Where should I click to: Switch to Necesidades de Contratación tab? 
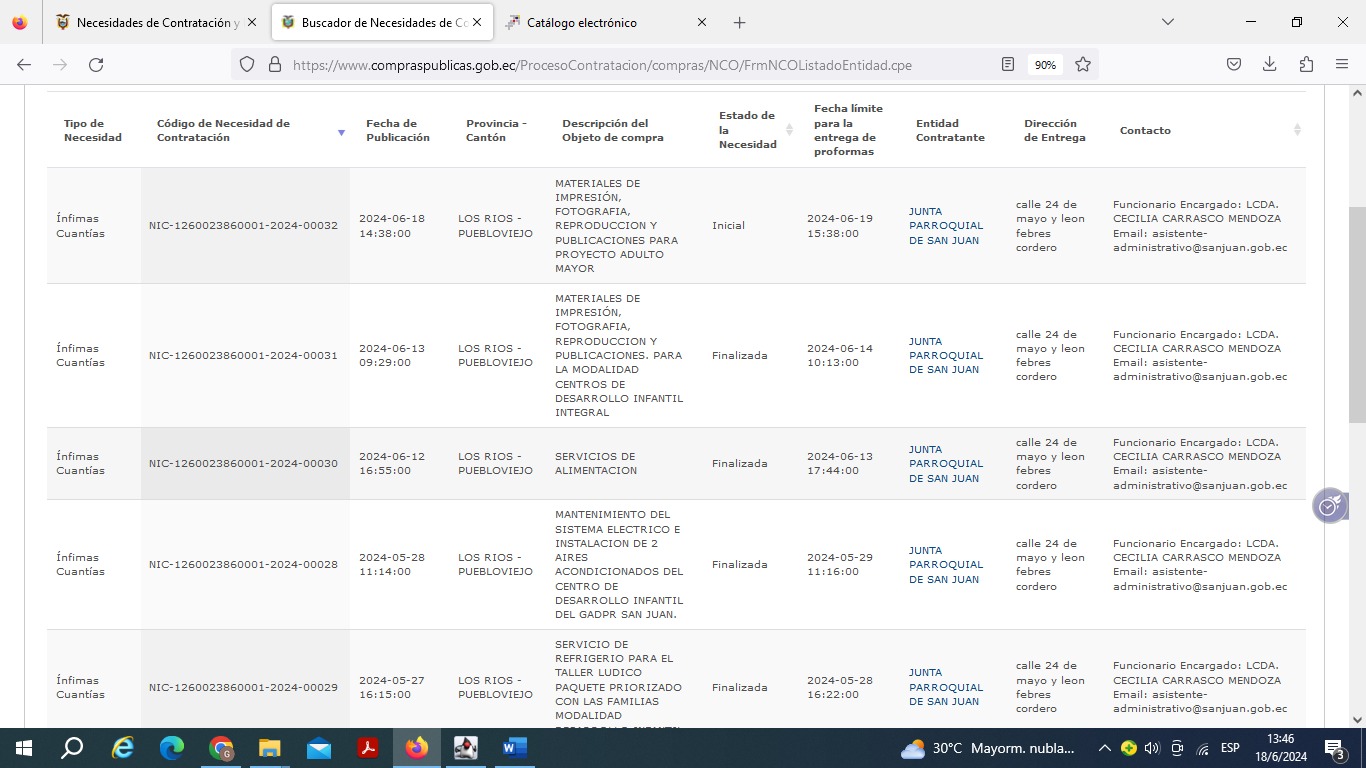pos(150,22)
